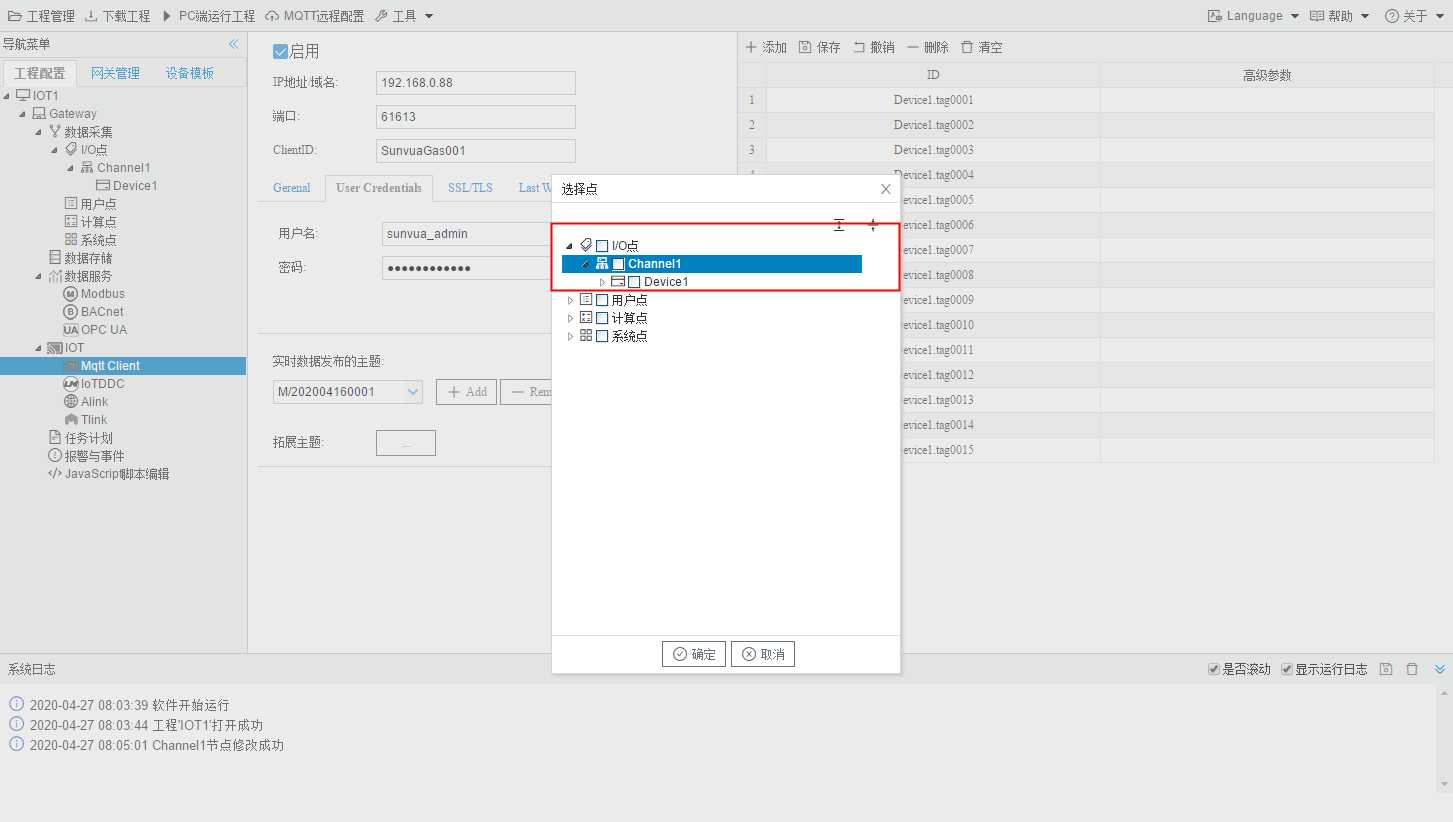Image resolution: width=1453 pixels, height=822 pixels.
Task: Check the 用户点 checkbox in the dialog
Action: coord(602,300)
